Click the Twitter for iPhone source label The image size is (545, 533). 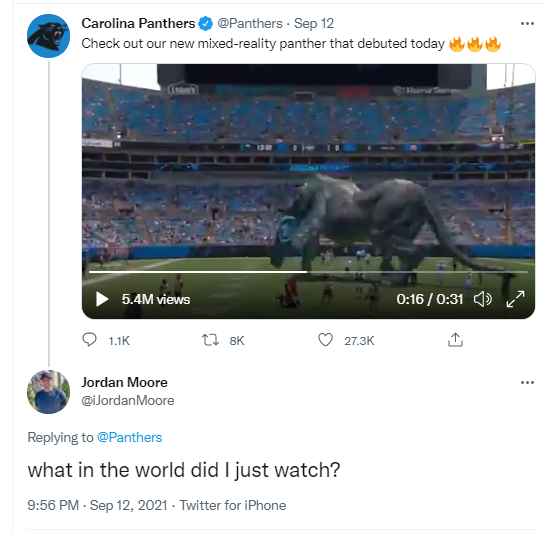(233, 505)
